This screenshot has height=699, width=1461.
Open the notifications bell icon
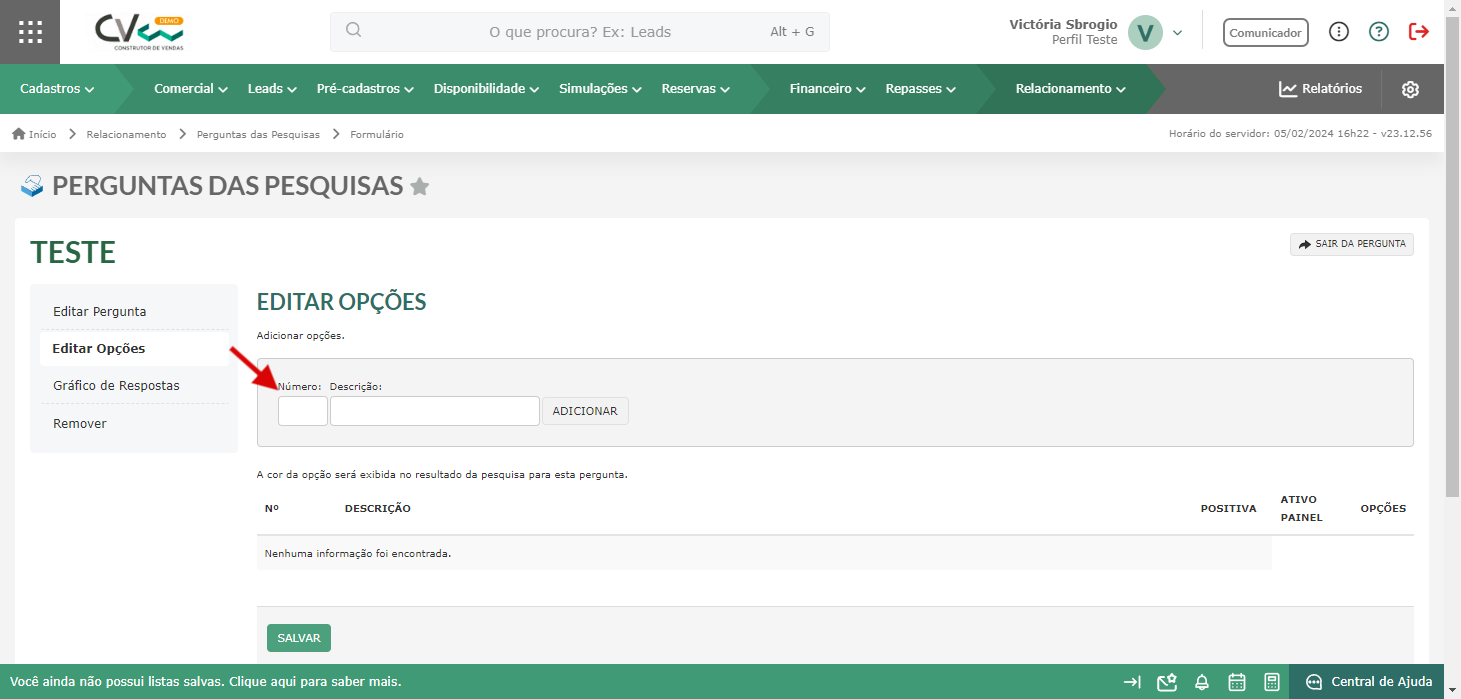(x=1202, y=682)
